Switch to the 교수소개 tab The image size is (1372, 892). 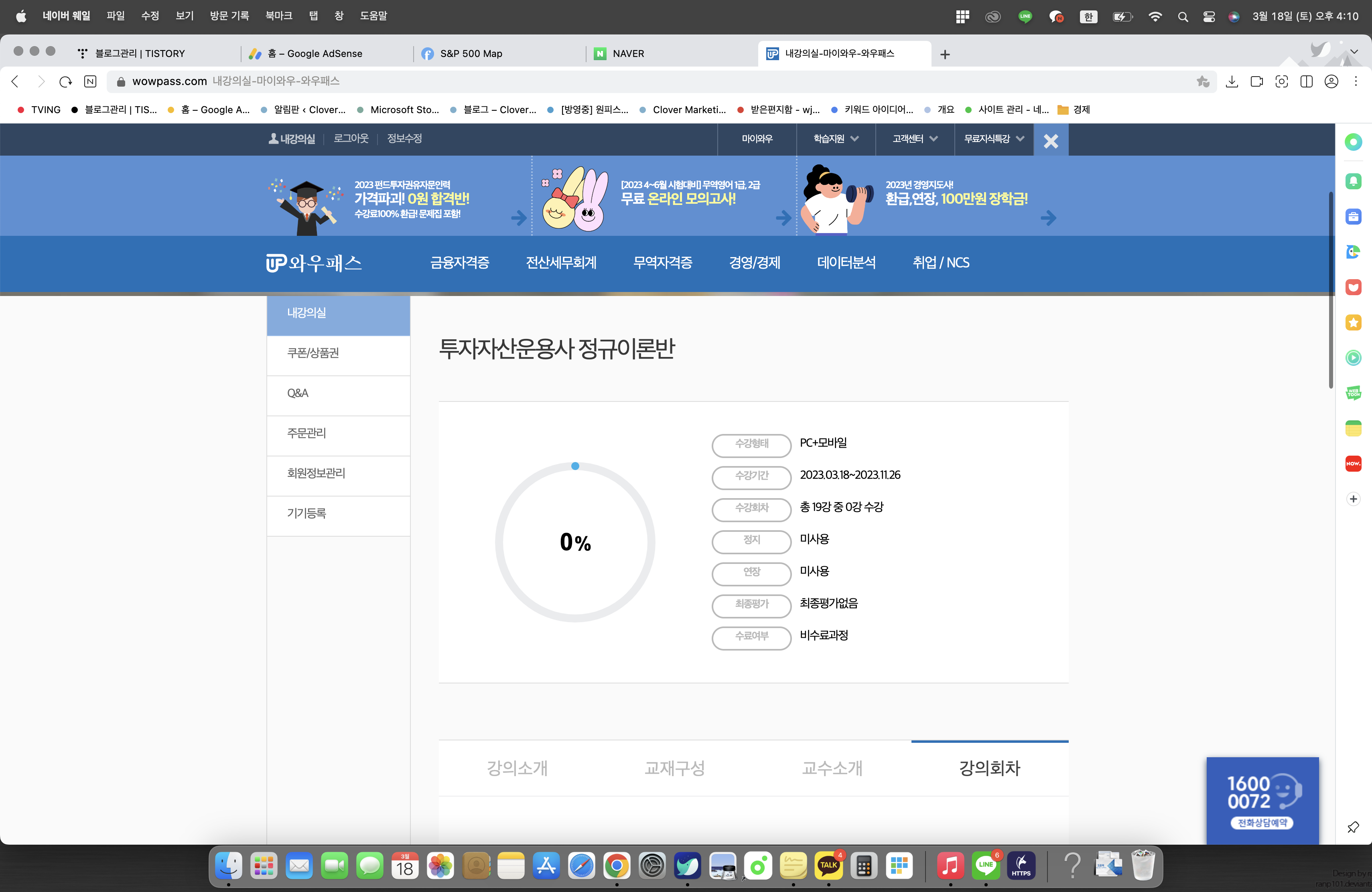832,768
